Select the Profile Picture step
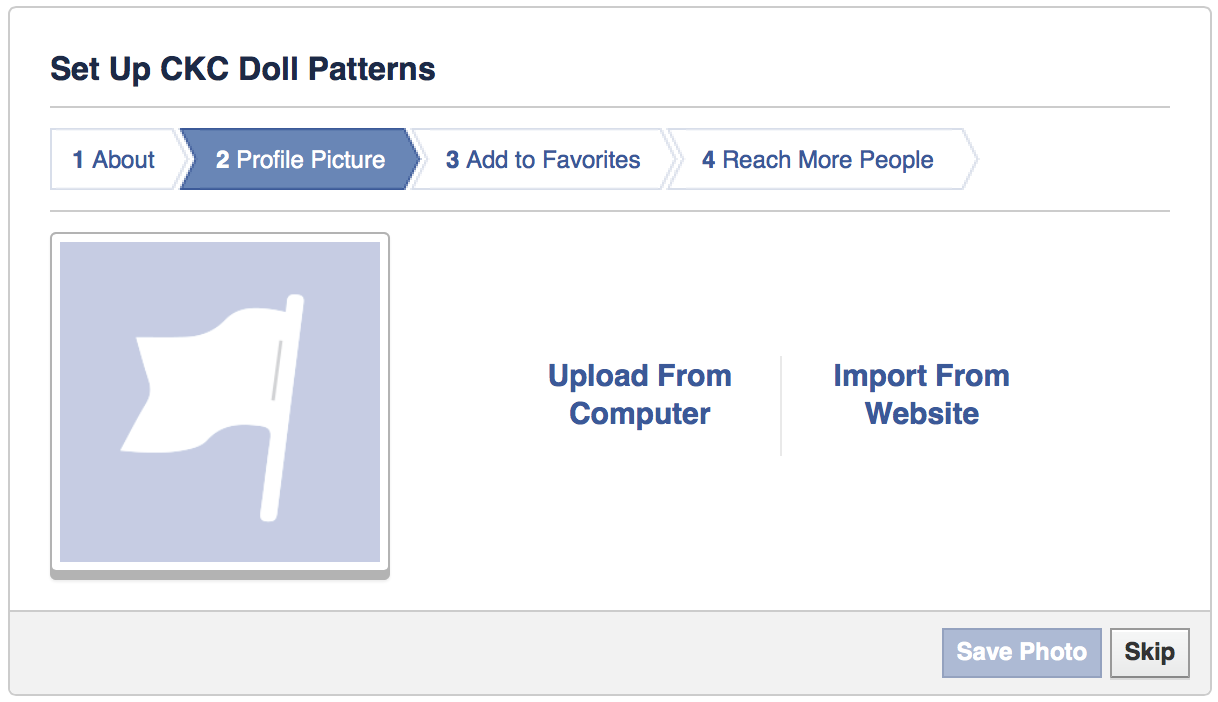The height and width of the screenshot is (702, 1218). [x=300, y=159]
